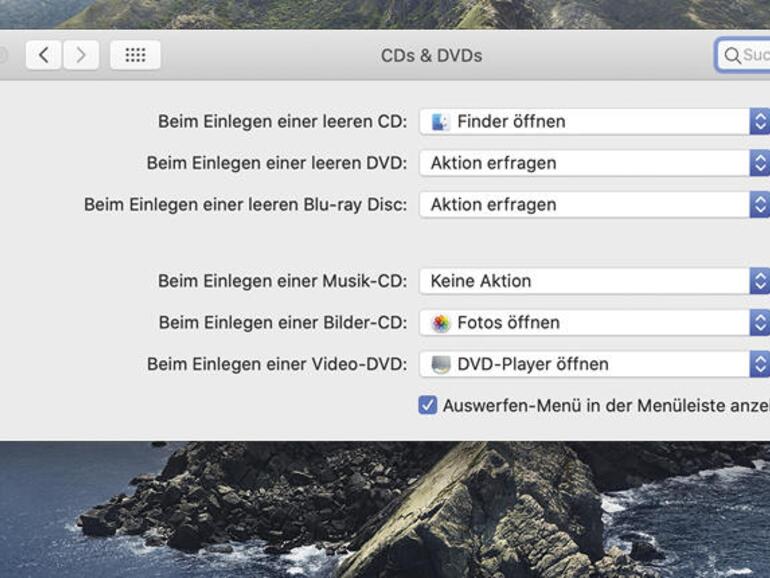The width and height of the screenshot is (770, 578).
Task: Click the Finder icon in CD dropdown
Action: point(440,122)
